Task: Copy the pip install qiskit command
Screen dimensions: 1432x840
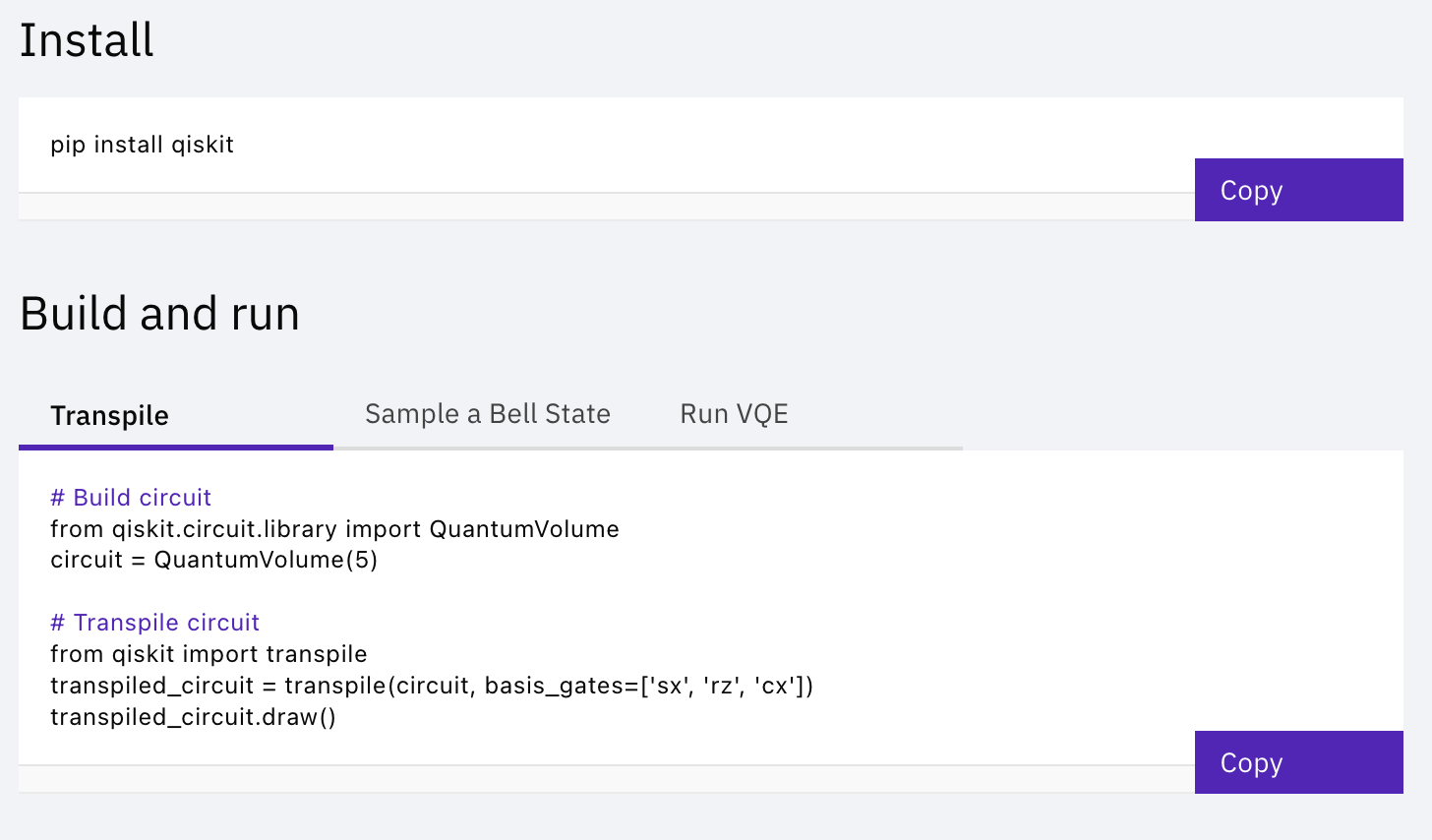Action: 1298,190
